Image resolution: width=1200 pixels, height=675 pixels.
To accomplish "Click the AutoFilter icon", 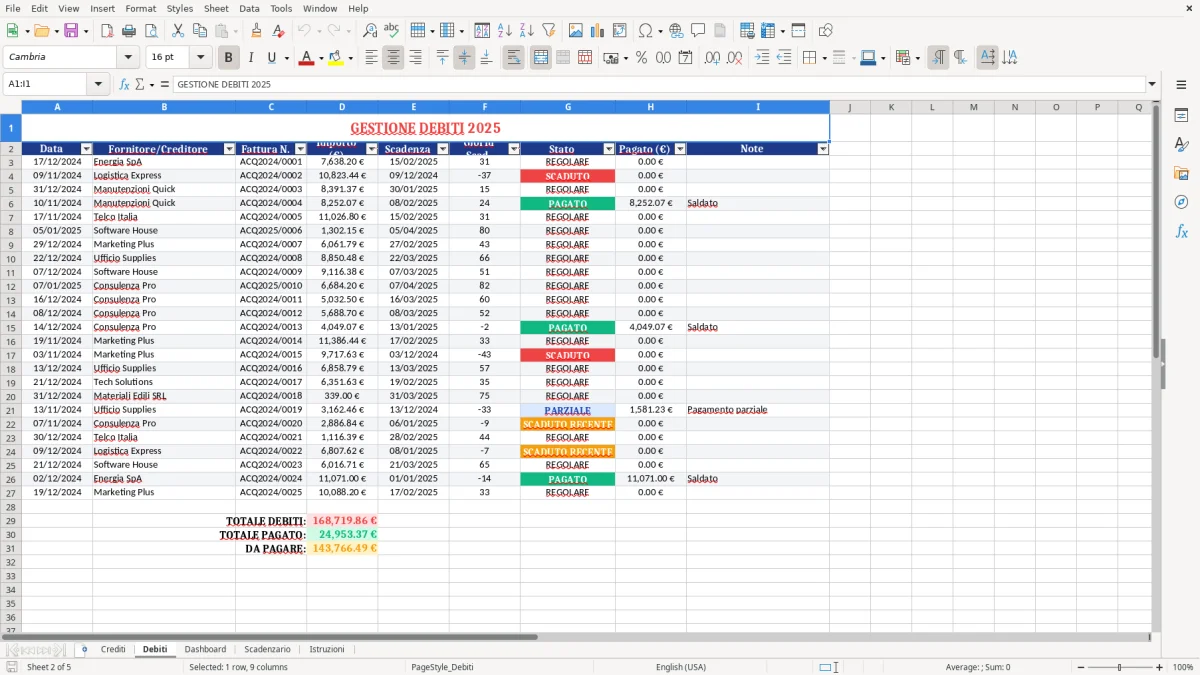I will (x=547, y=30).
